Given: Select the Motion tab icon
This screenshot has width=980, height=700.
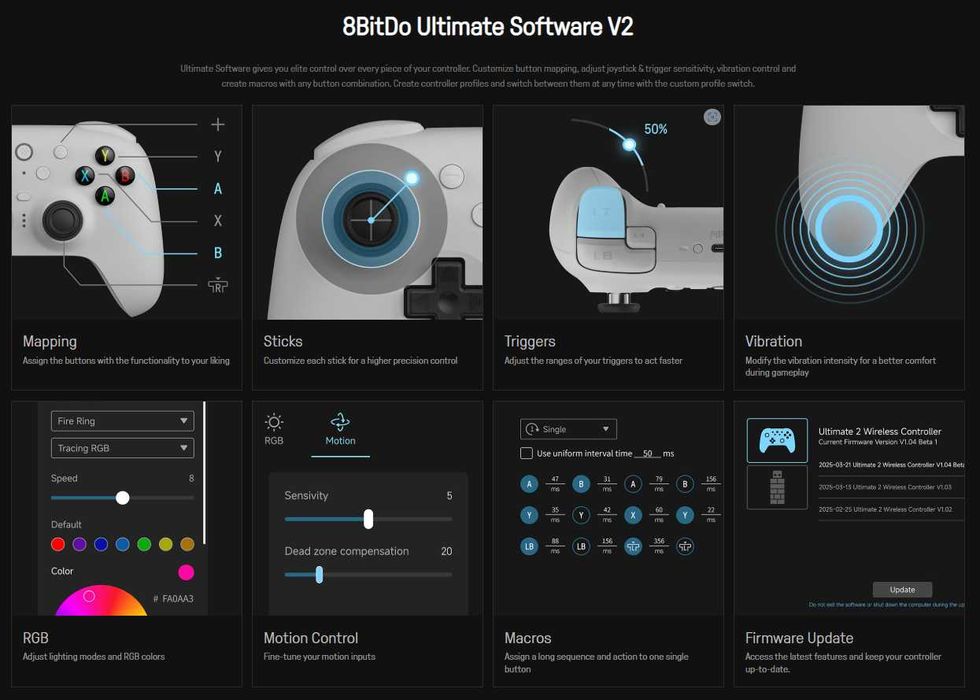Looking at the screenshot, I should pyautogui.click(x=340, y=422).
